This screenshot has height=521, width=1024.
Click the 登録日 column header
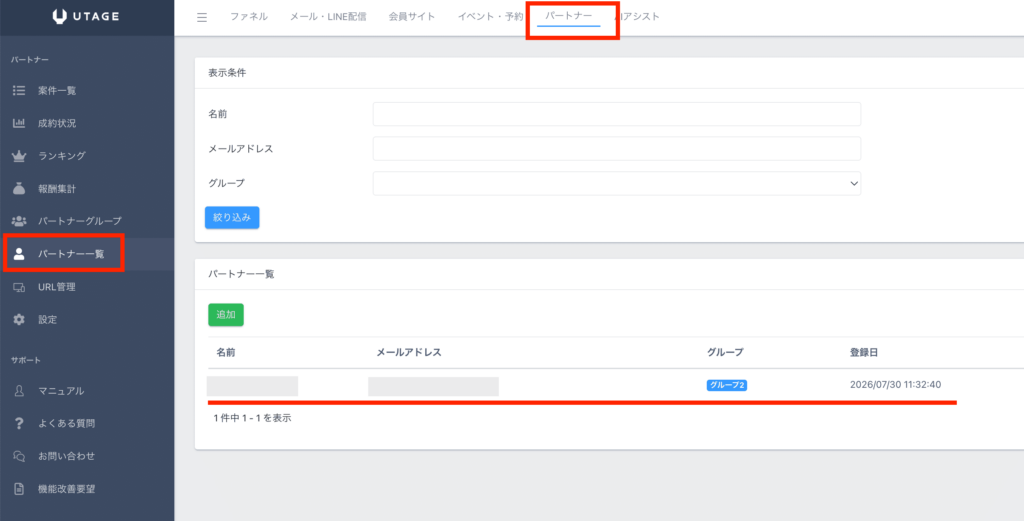click(864, 353)
